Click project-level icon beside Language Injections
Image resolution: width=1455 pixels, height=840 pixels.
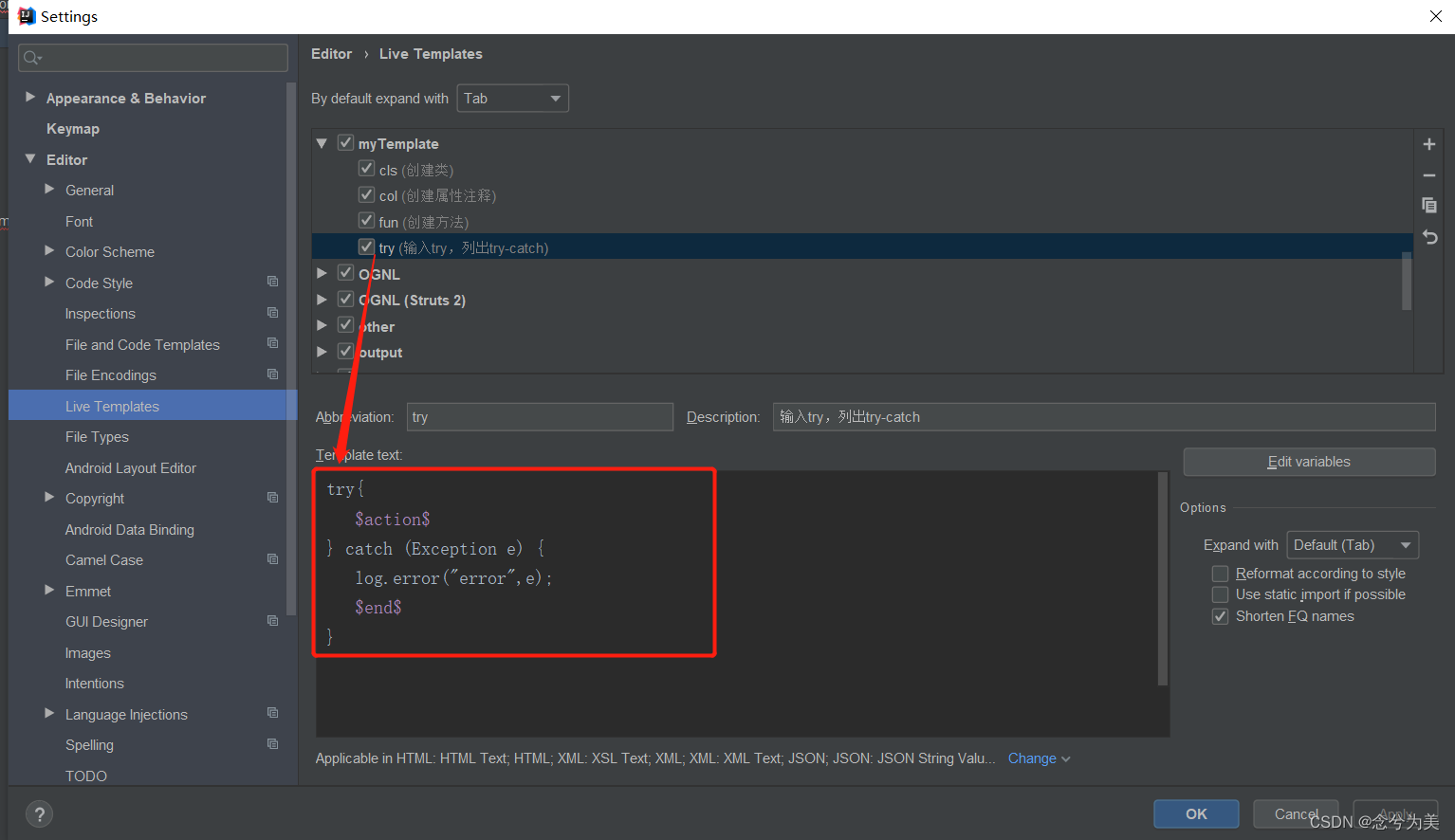272,713
